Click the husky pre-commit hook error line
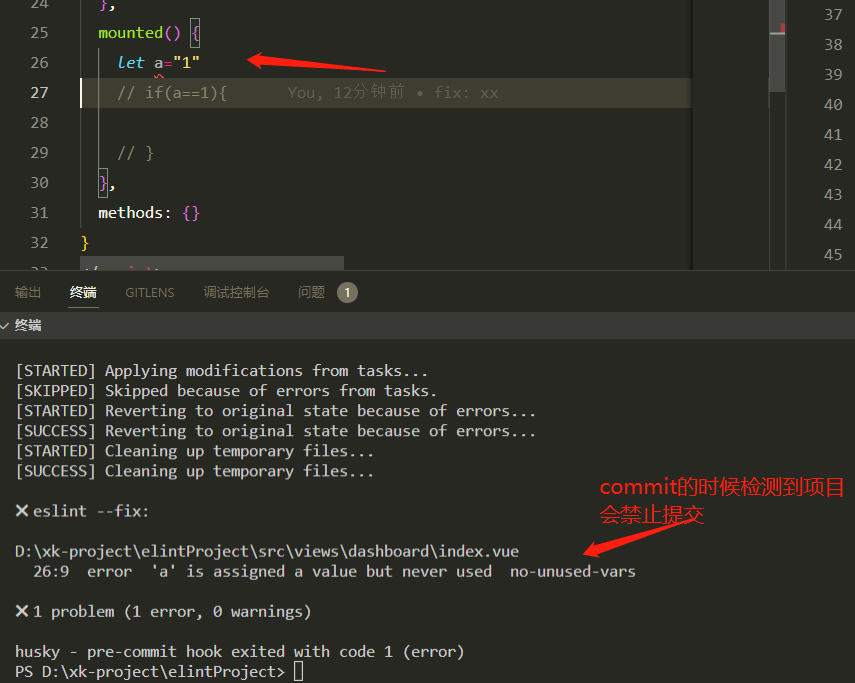This screenshot has height=683, width=855. tap(239, 652)
